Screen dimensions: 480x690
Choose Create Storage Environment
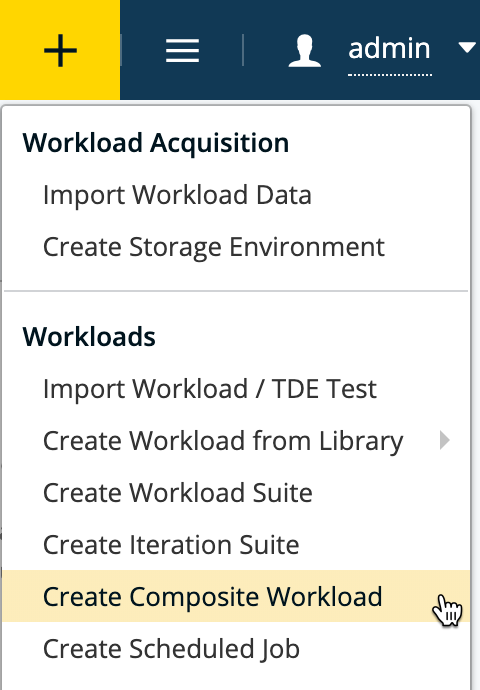(214, 247)
